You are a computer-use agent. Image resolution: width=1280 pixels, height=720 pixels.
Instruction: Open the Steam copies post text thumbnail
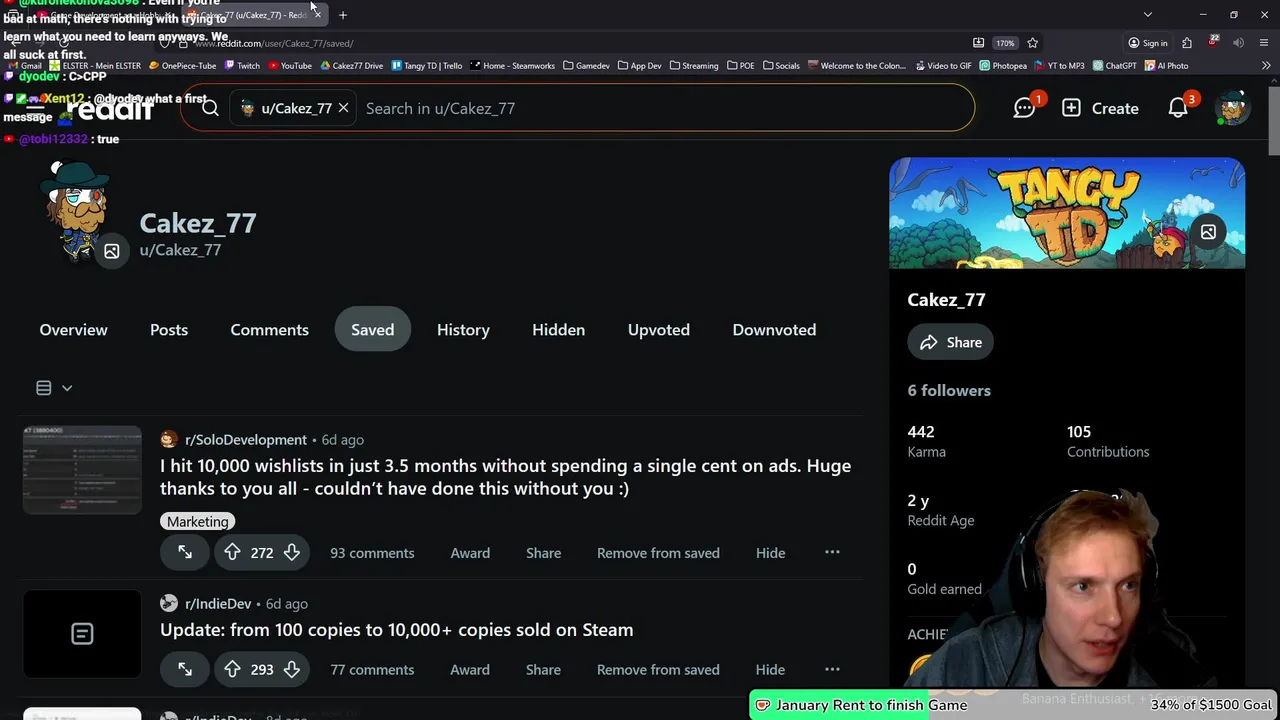coord(82,634)
